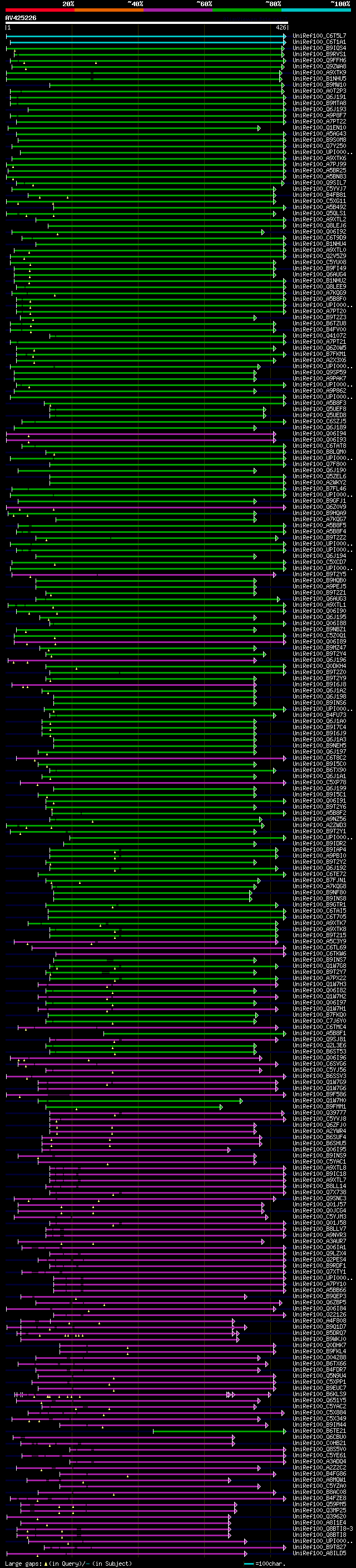This screenshot has height=1568, width=356.
Task: Click label UniRef100_A9XTK9
Action: point(319,72)
